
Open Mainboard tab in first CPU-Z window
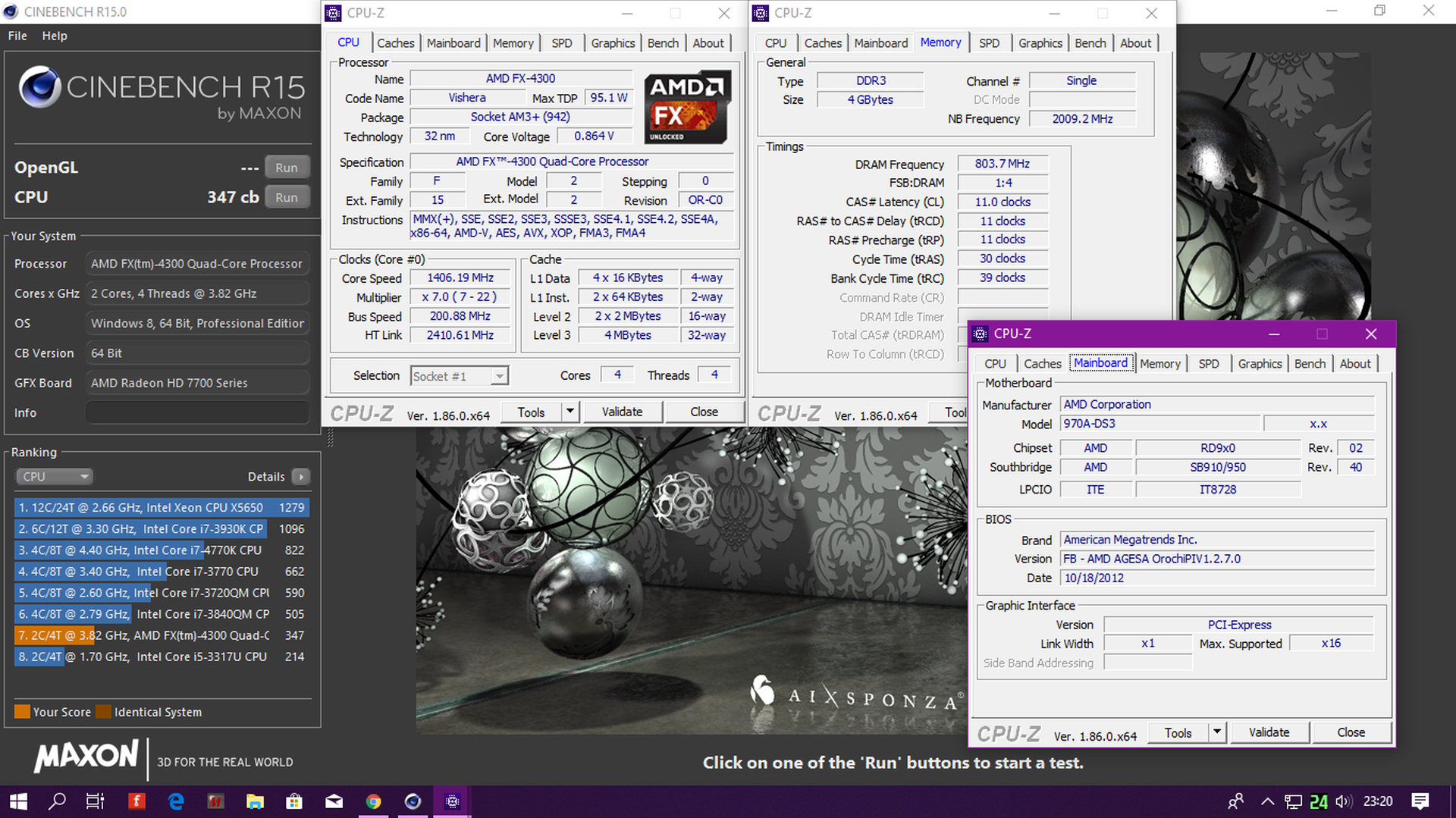pos(453,43)
